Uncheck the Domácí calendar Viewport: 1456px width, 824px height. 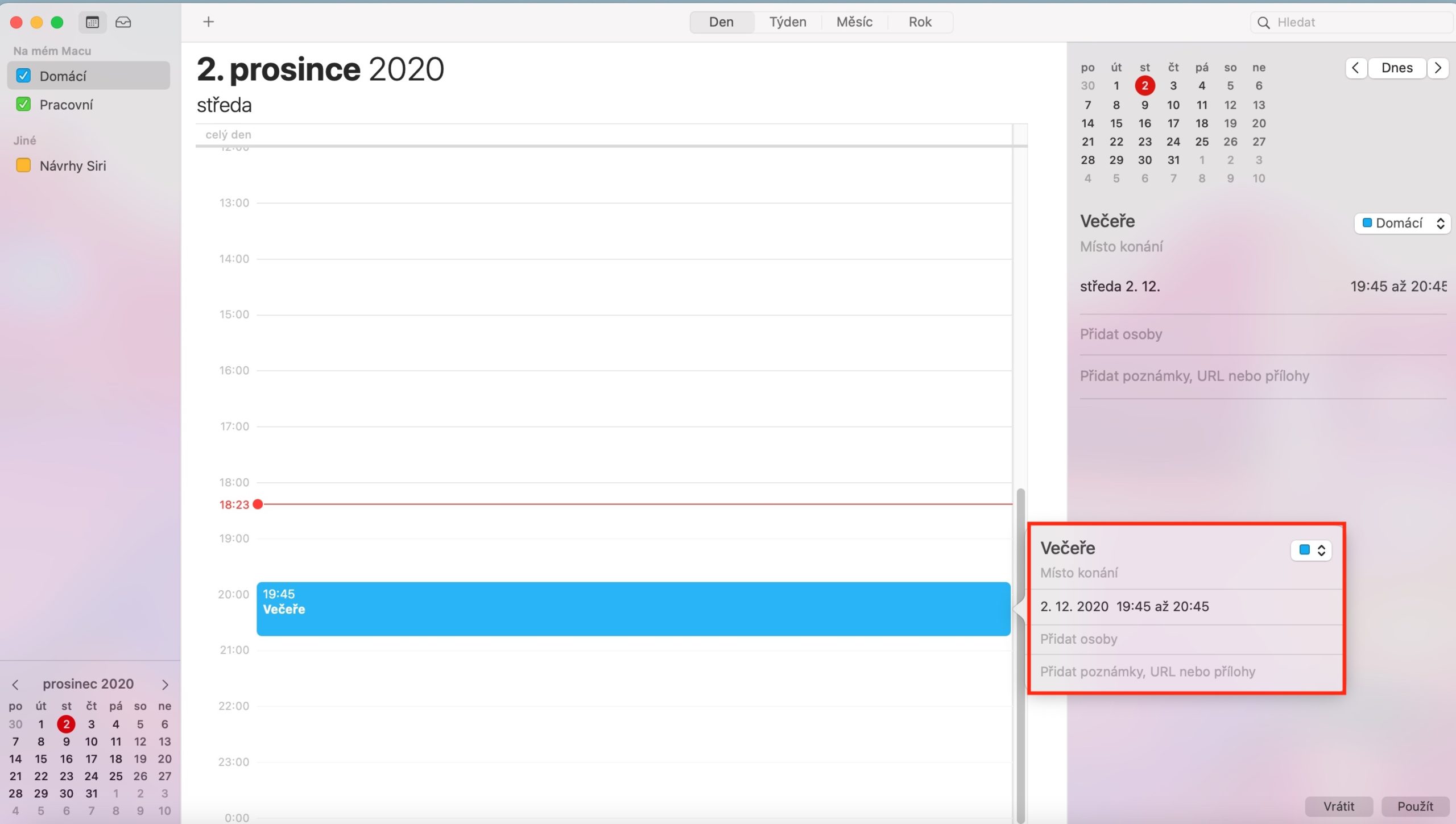[23, 75]
